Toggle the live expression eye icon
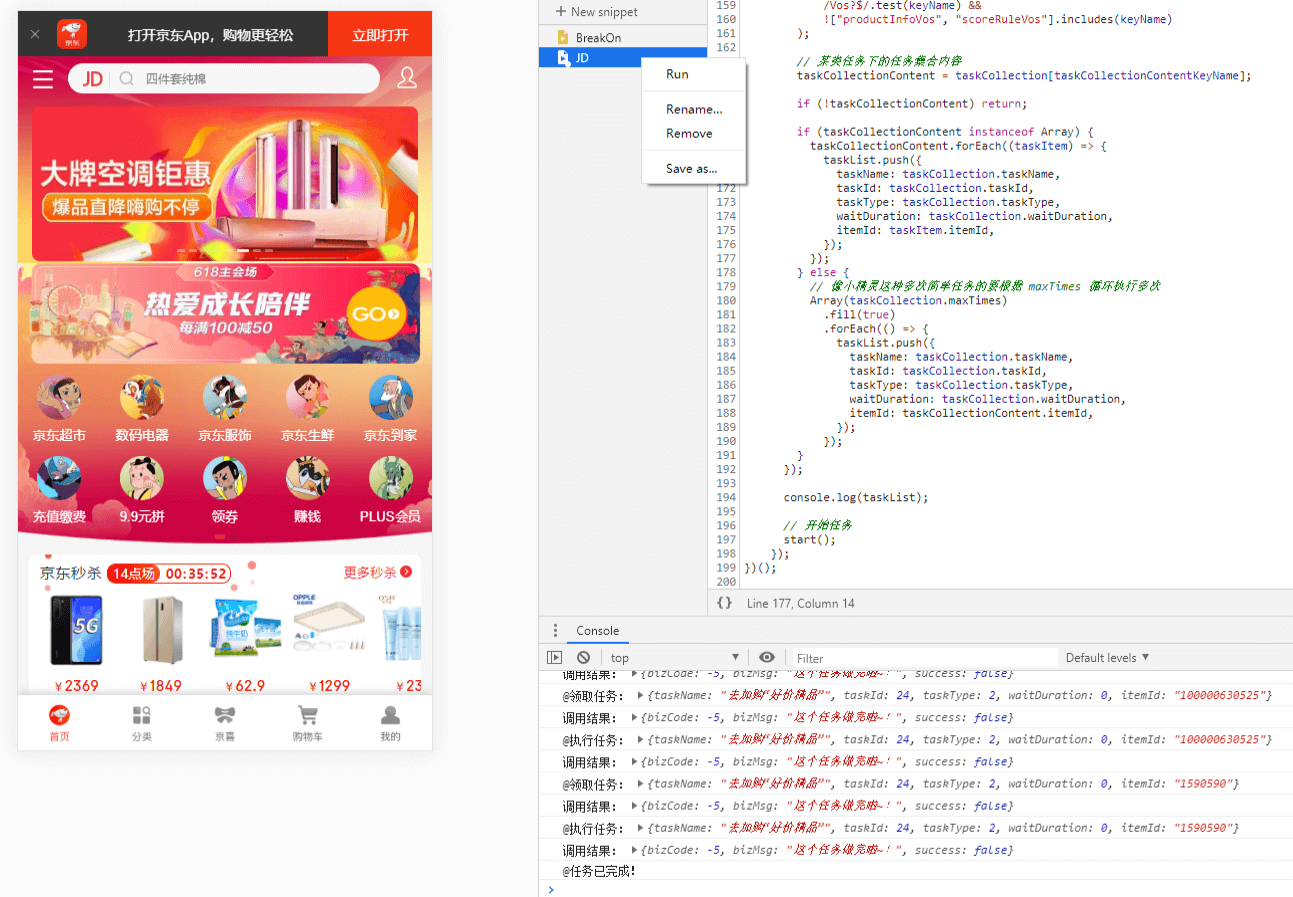This screenshot has width=1293, height=897. 767,657
